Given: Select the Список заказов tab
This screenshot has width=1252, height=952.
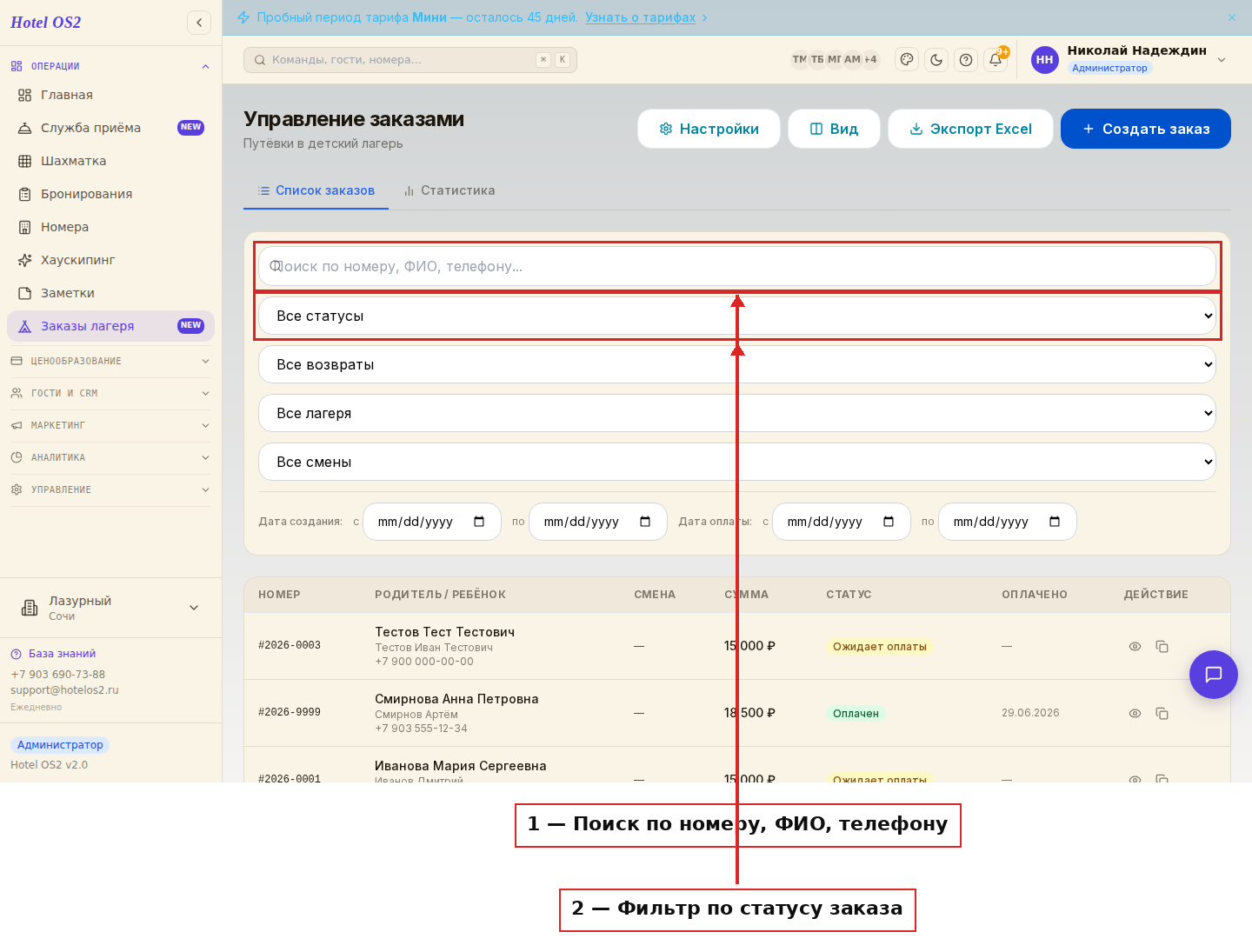Looking at the screenshot, I should (x=316, y=190).
